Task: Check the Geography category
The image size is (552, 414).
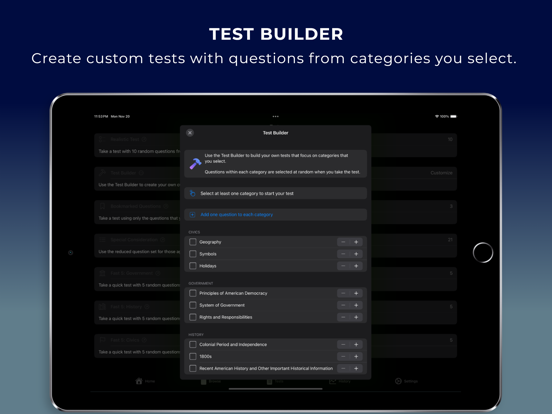Action: point(193,242)
